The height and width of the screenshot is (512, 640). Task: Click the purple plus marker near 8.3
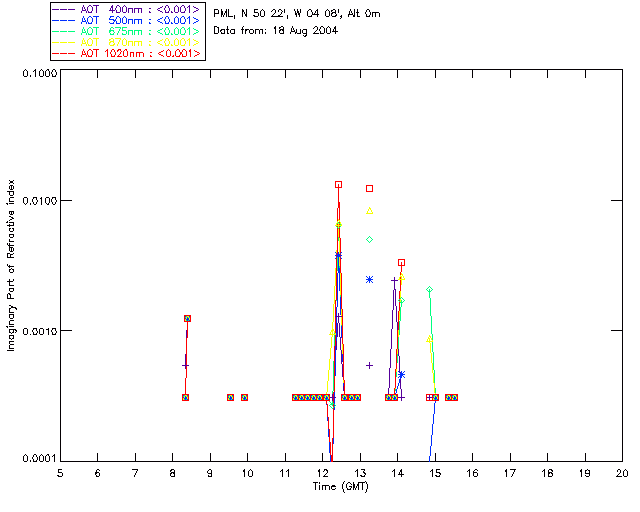[x=185, y=365]
